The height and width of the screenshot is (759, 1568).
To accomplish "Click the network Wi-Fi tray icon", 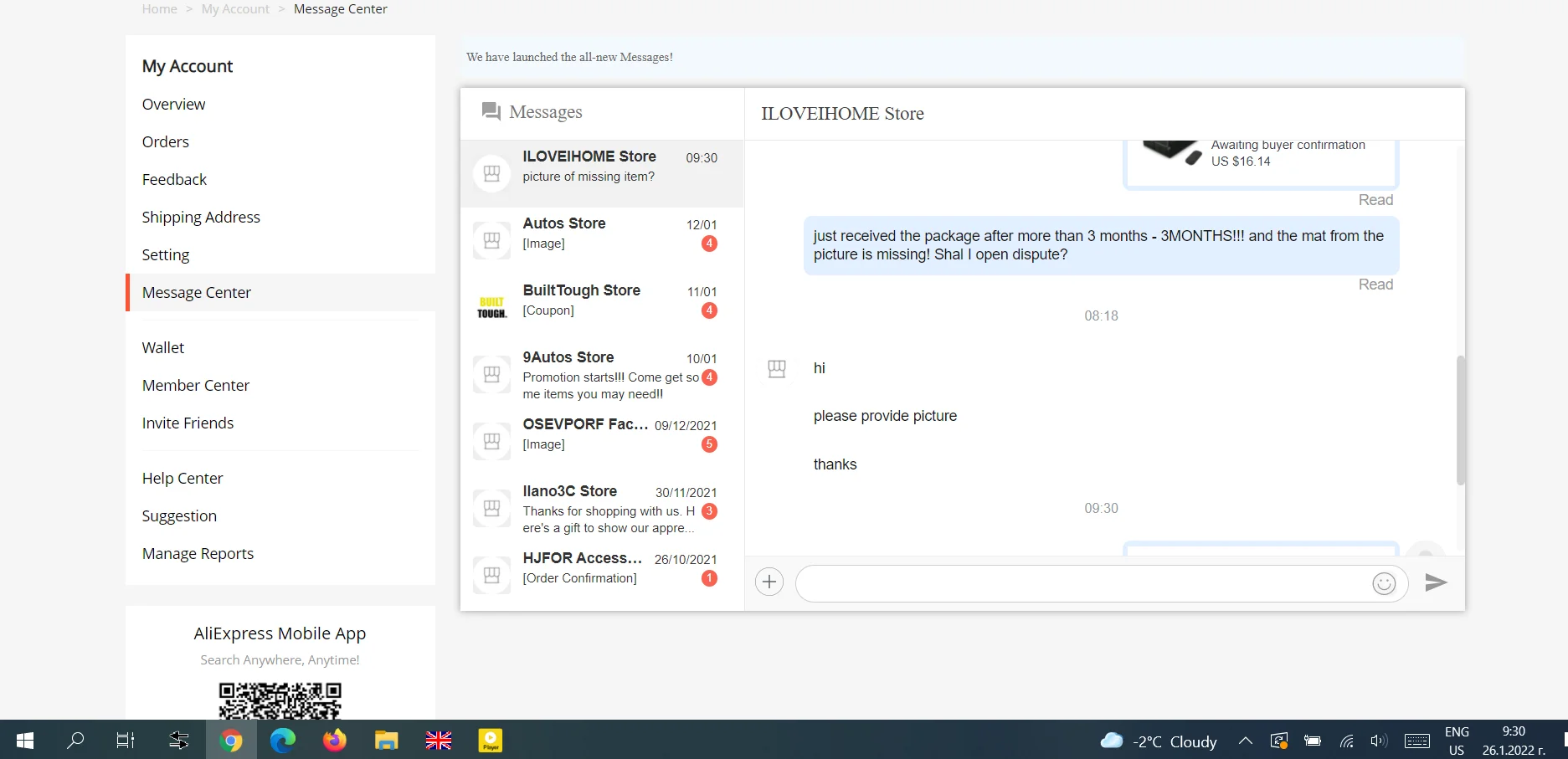I will [x=1346, y=741].
